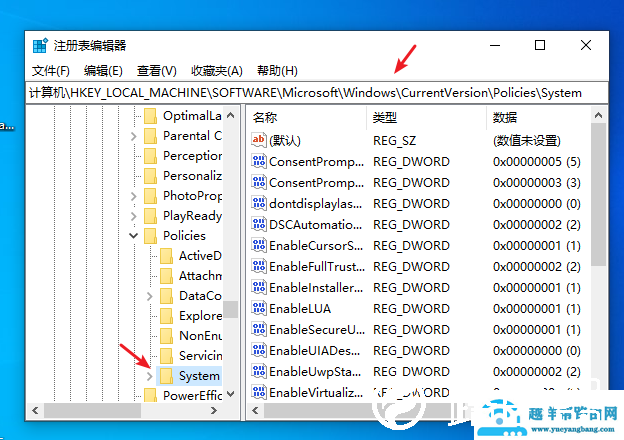Select the EnableVirtualiz... value name
The image size is (624, 440).
pos(316,393)
